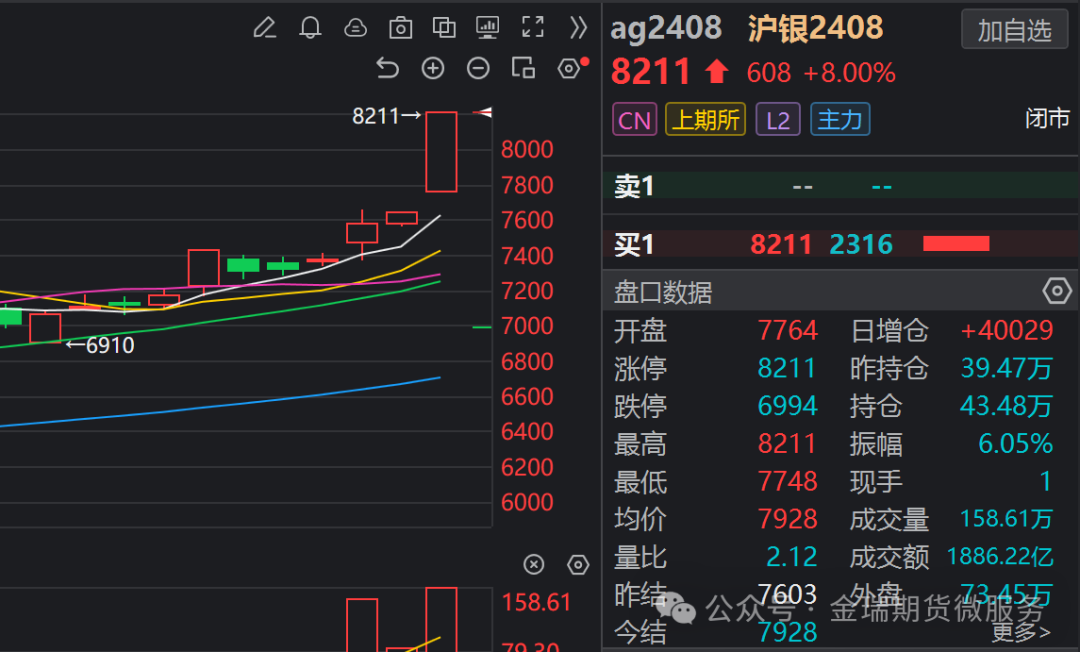Click the 卖1 ask row

(x=840, y=186)
